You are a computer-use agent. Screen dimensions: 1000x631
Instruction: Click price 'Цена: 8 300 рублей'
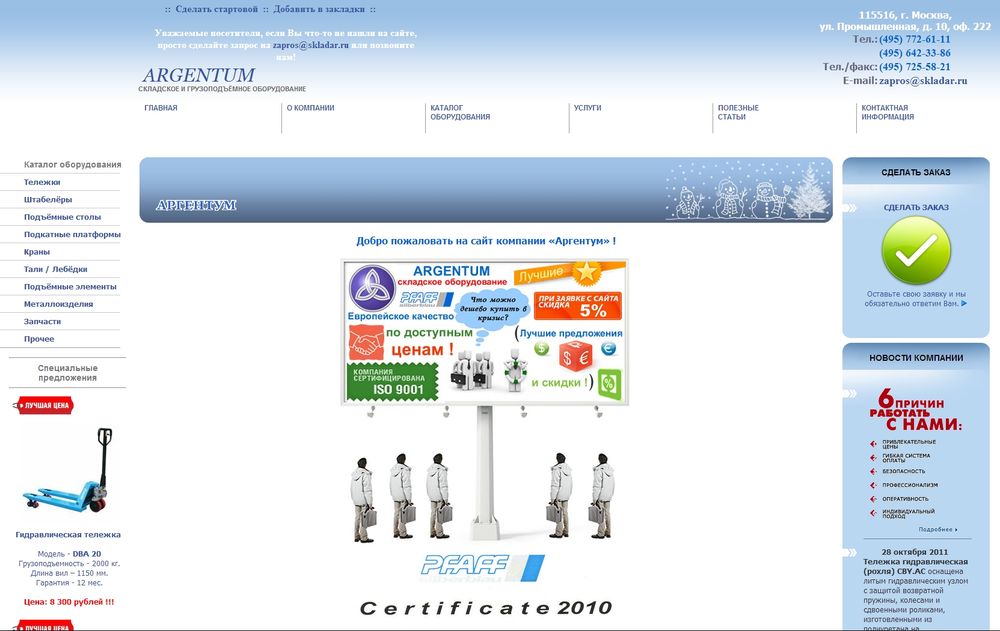(69, 602)
